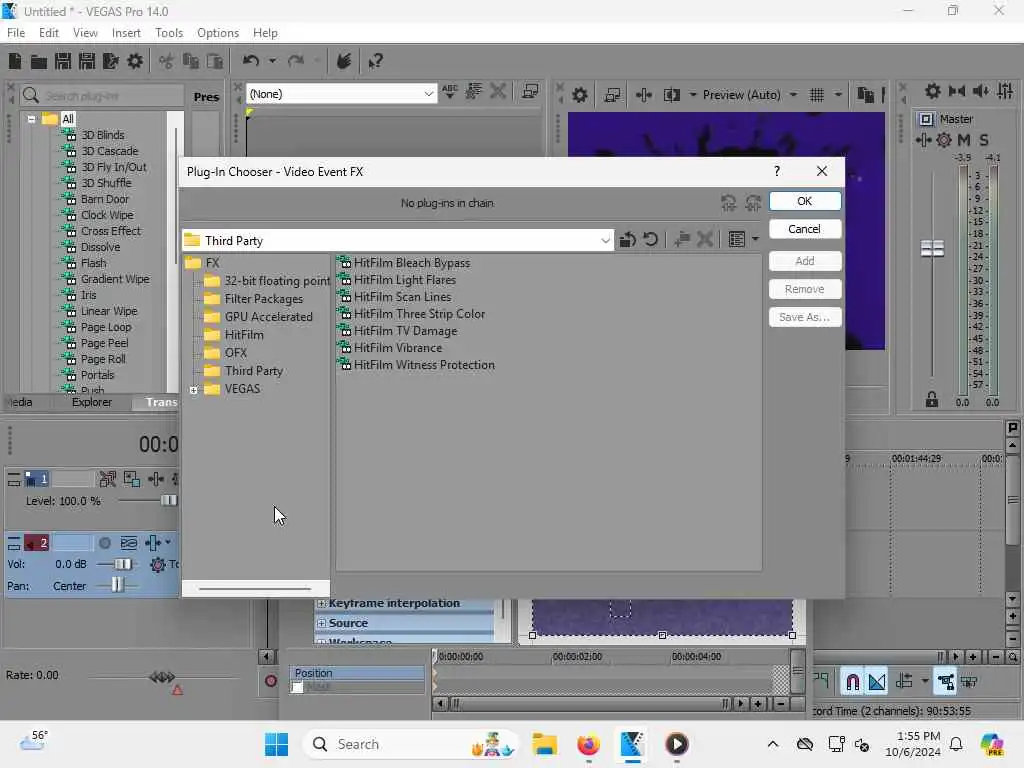
Task: Open the Tools menu
Action: tap(169, 33)
